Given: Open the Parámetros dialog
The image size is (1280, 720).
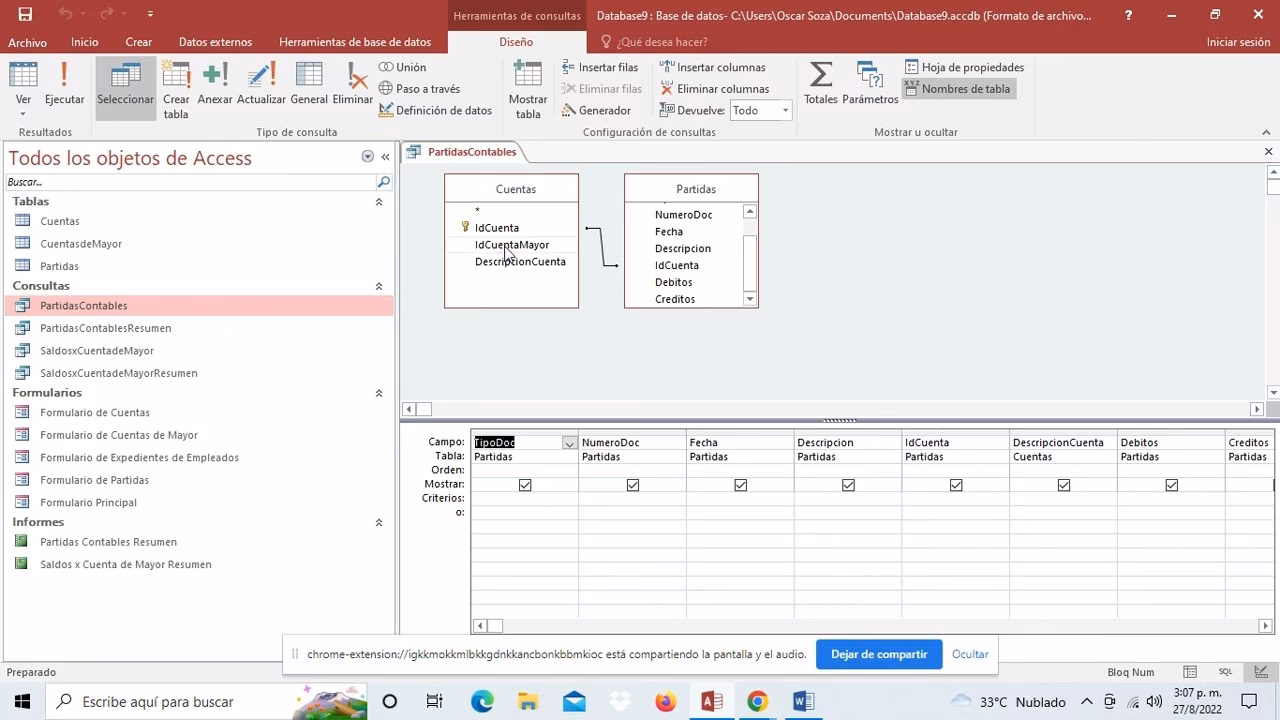Looking at the screenshot, I should coord(870,82).
